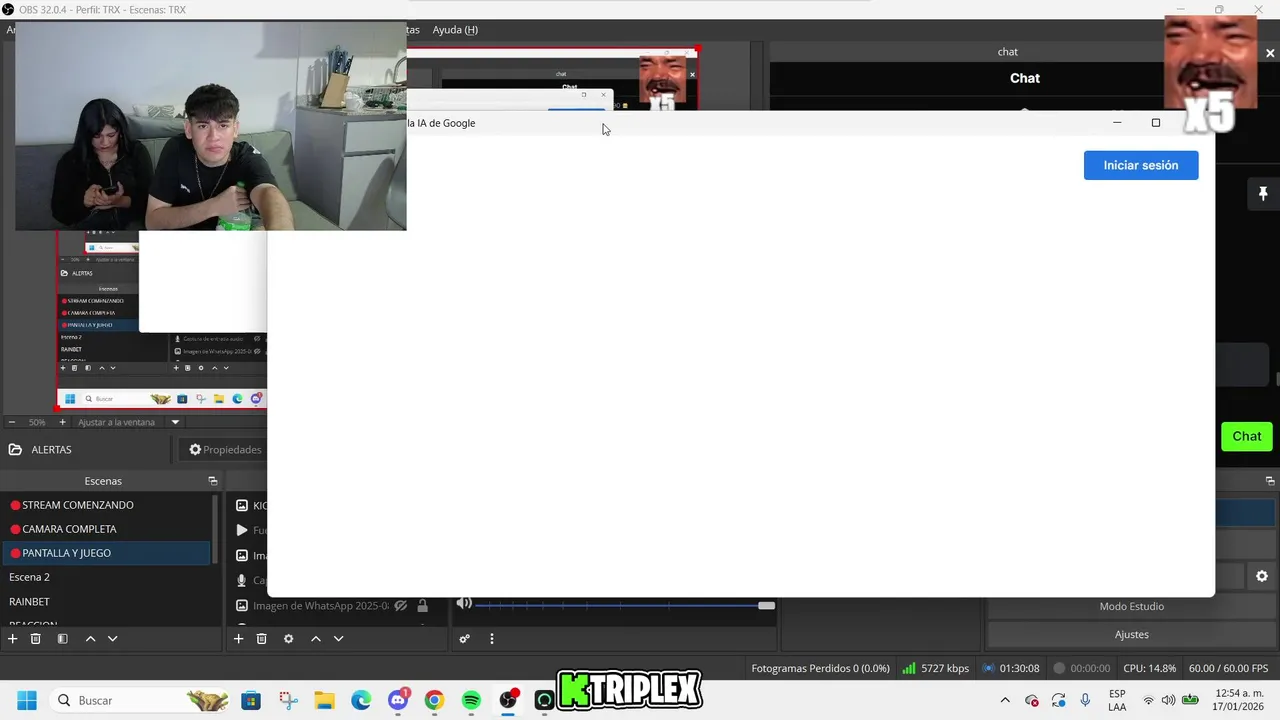
Task: Select the PANTALLA Y JUEGO scene
Action: coord(106,553)
